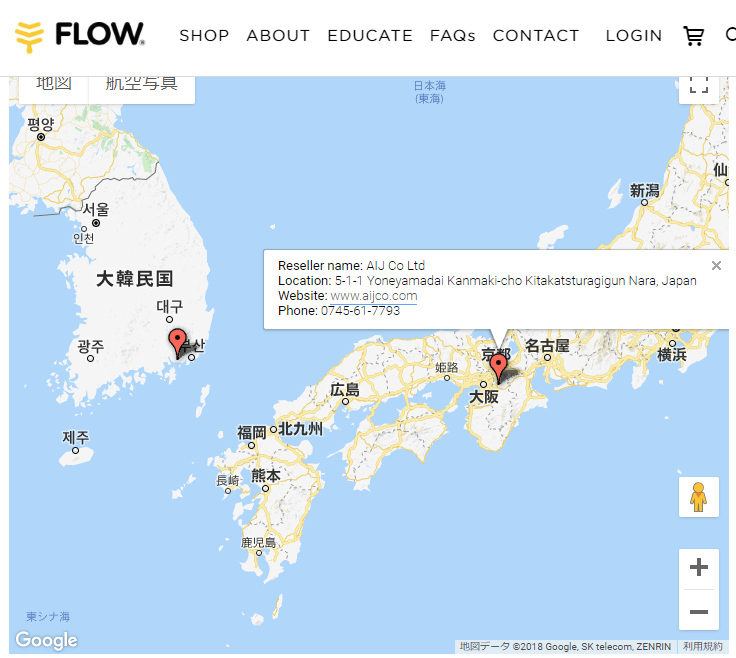Click the 北九州 city label
Screen dimensions: 736x658
[x=300, y=428]
